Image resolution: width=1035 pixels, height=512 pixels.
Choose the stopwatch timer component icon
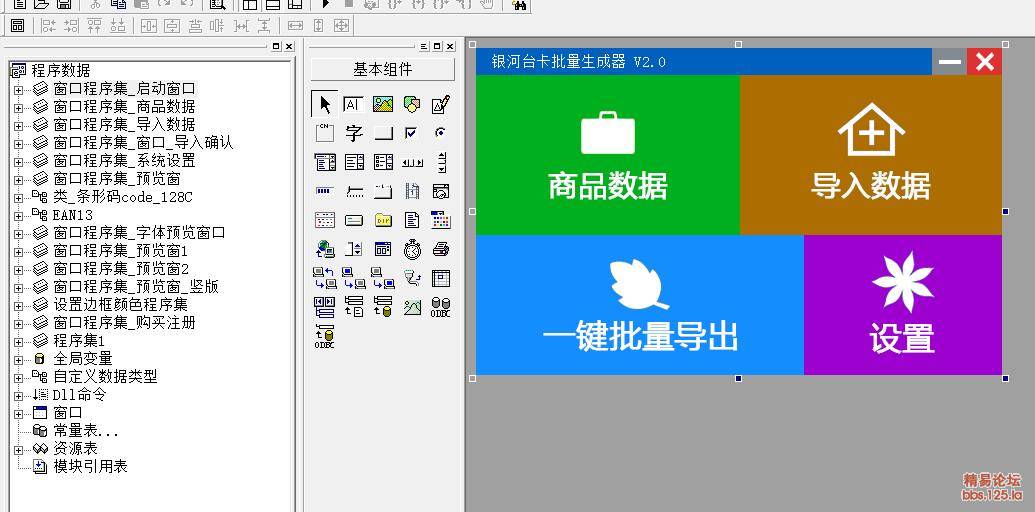click(412, 249)
